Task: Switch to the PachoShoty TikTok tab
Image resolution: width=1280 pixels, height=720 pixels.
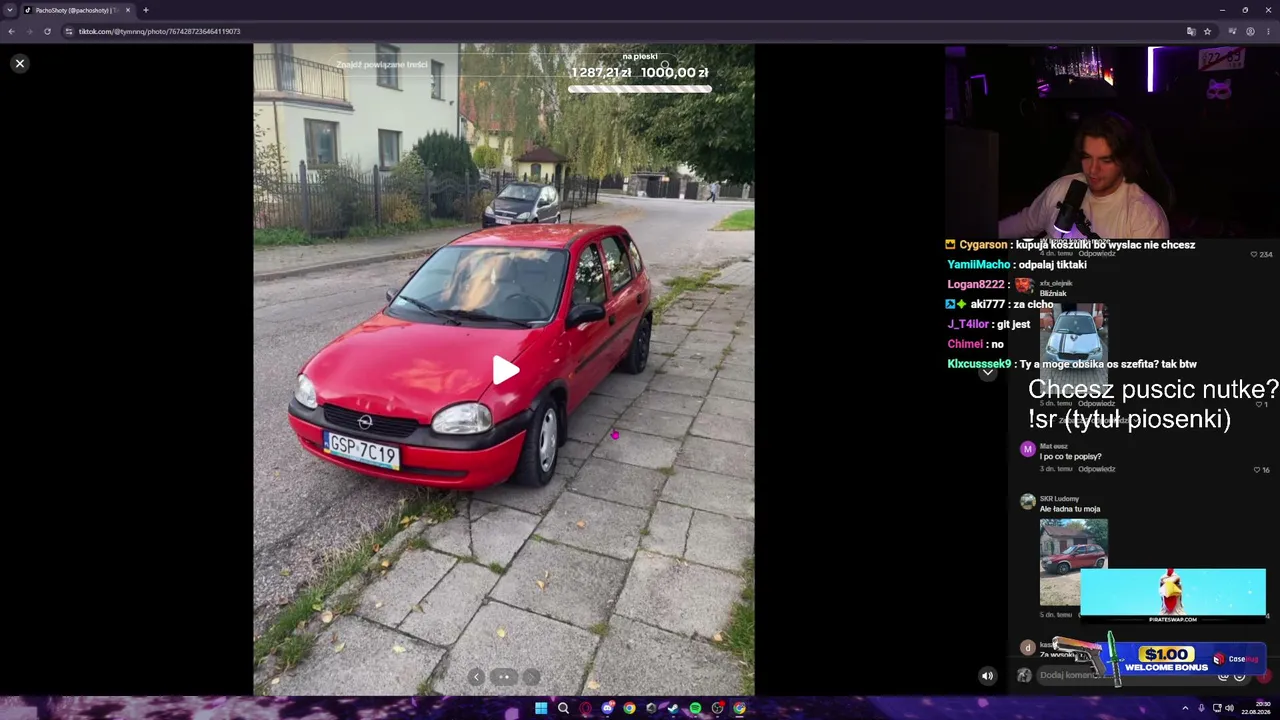Action: click(77, 10)
